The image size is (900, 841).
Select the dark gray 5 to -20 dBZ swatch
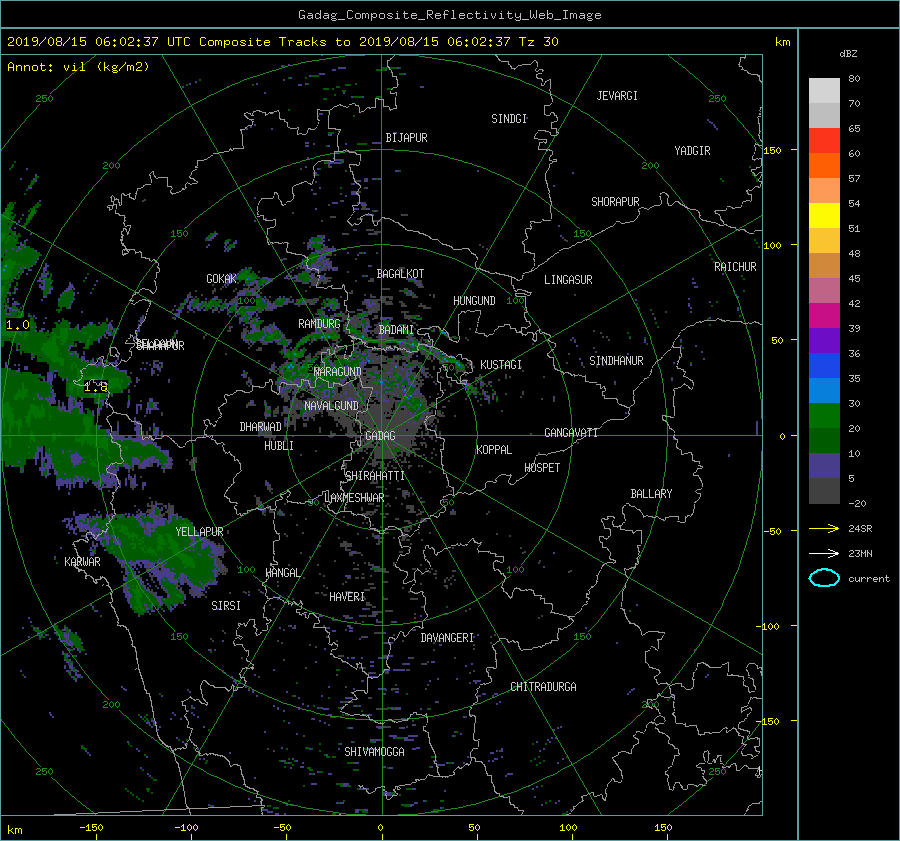pos(824,491)
